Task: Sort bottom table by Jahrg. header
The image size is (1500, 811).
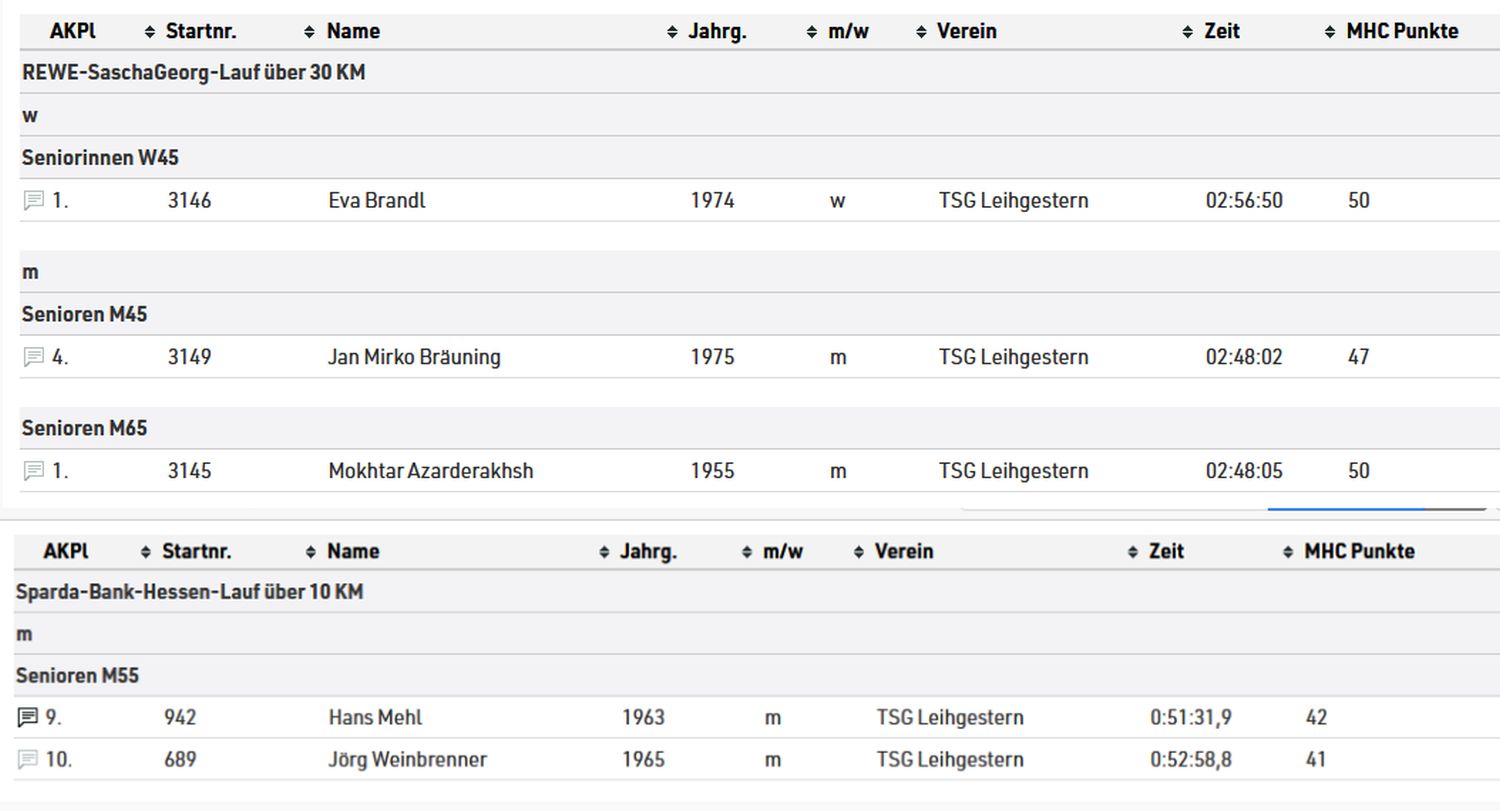Action: [648, 551]
